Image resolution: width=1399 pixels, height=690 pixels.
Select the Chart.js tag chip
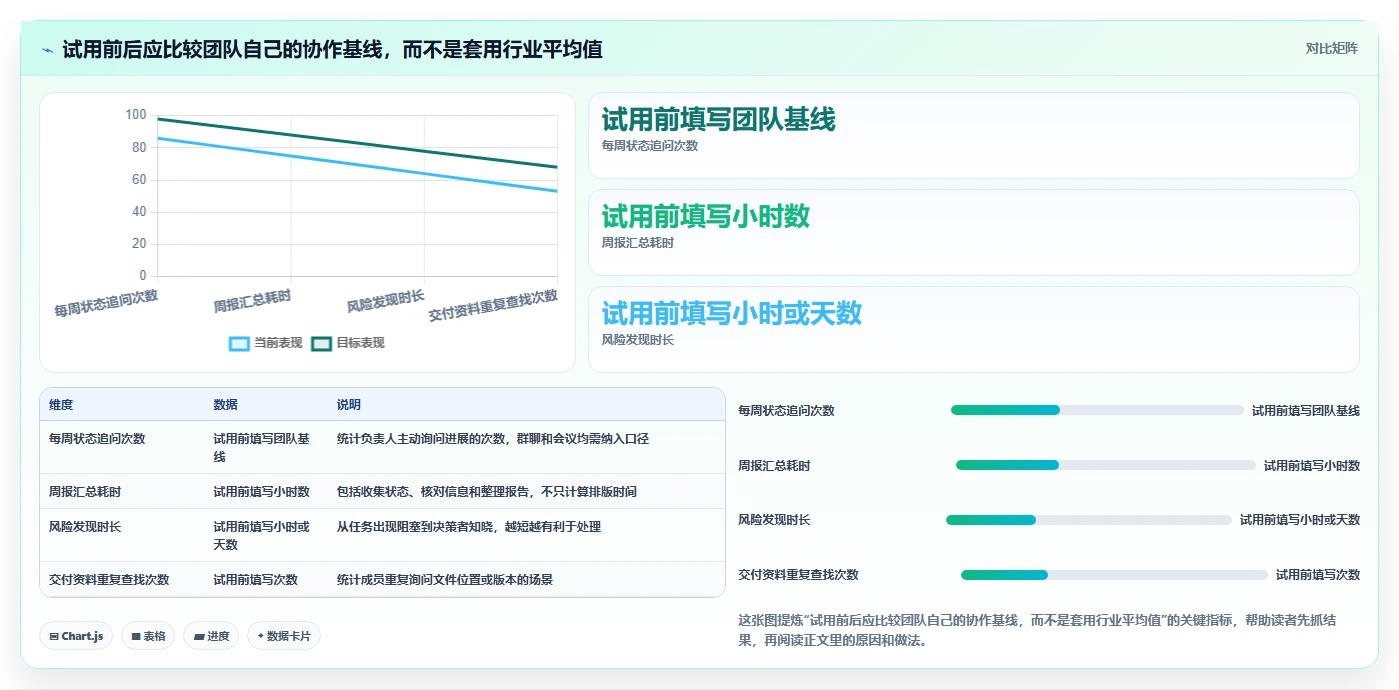point(76,636)
